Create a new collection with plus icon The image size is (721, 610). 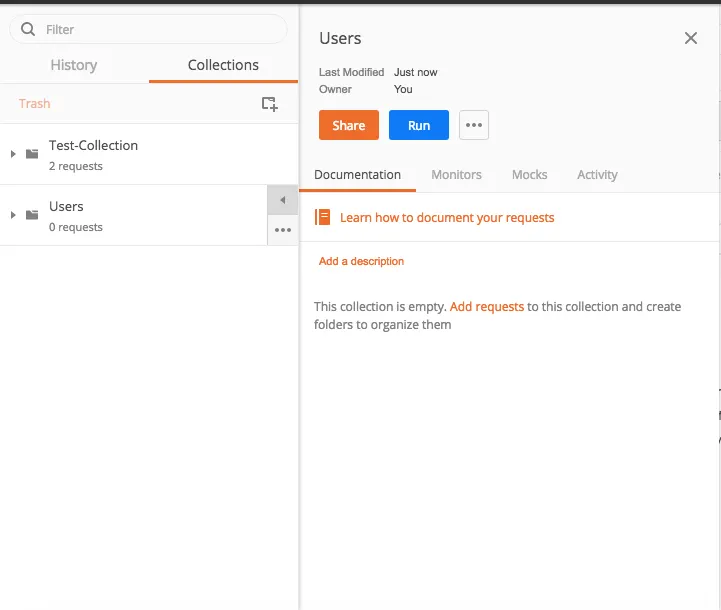[x=269, y=104]
